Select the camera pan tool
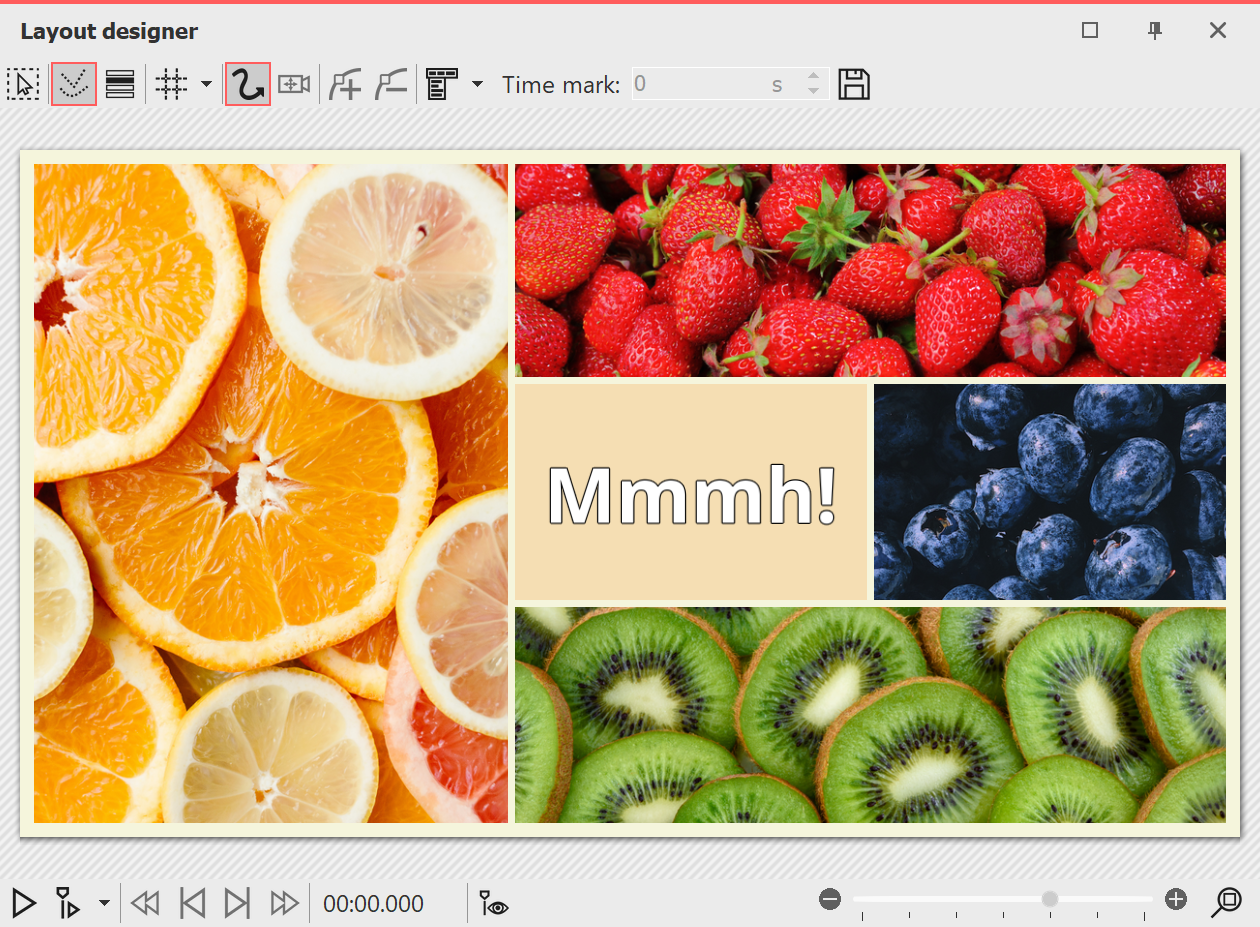 pos(294,84)
